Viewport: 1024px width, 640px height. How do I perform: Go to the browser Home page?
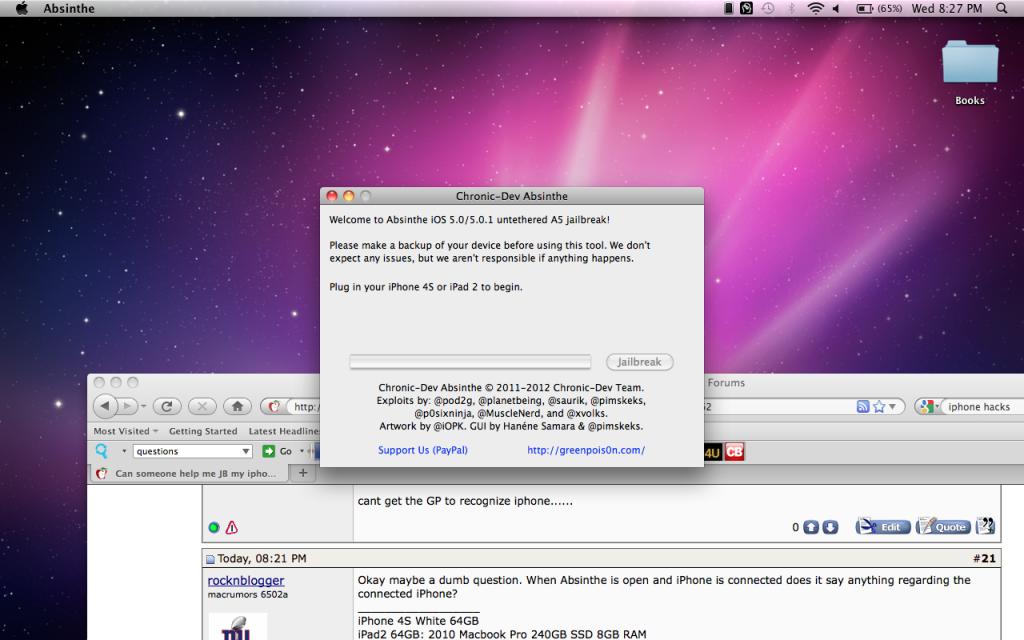[238, 406]
